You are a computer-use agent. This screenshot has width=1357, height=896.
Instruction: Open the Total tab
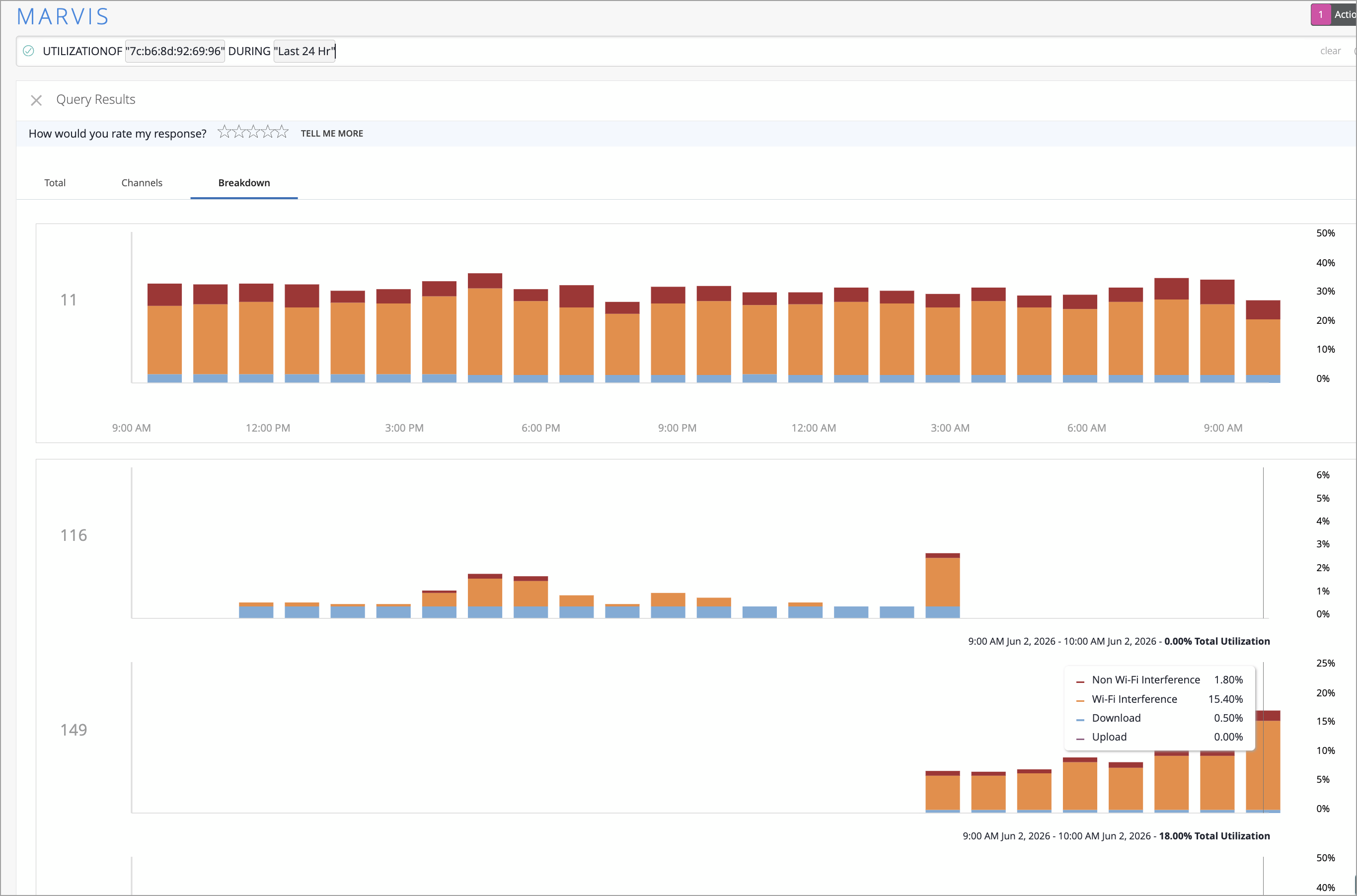click(x=55, y=183)
